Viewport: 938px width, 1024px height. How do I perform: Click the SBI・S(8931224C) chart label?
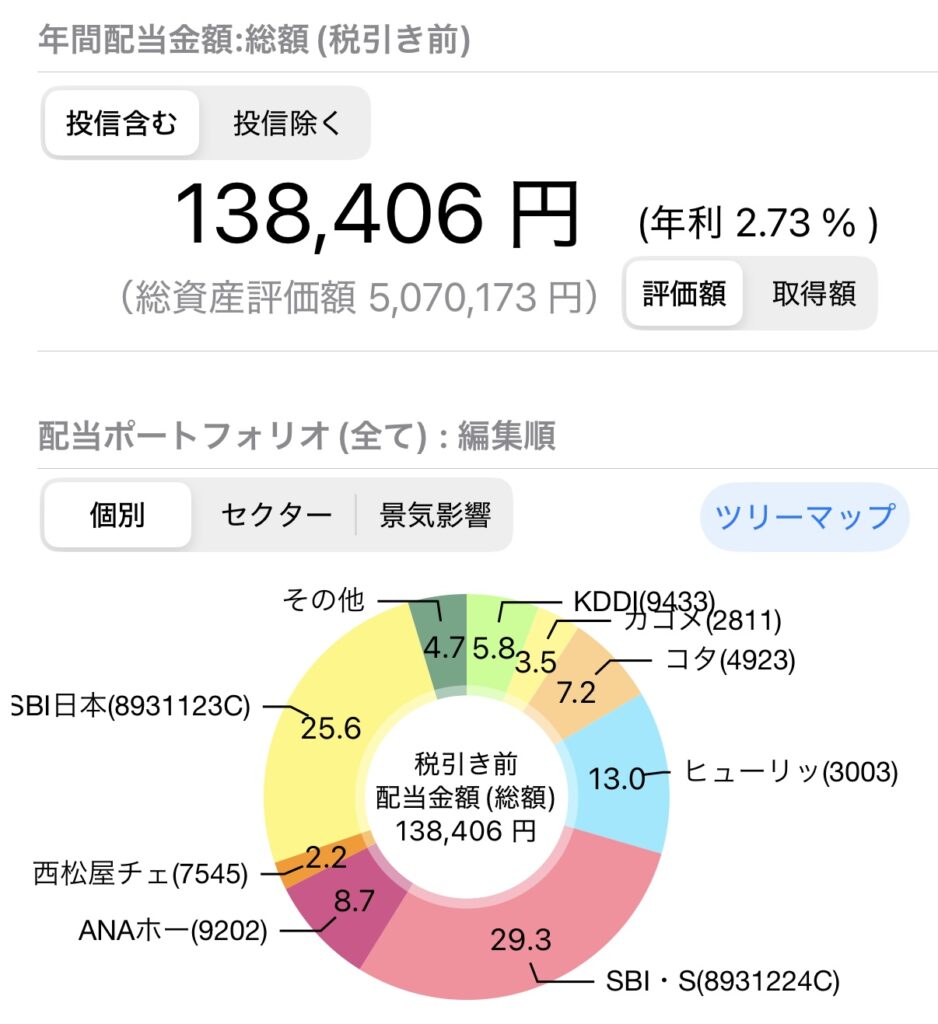tap(722, 980)
